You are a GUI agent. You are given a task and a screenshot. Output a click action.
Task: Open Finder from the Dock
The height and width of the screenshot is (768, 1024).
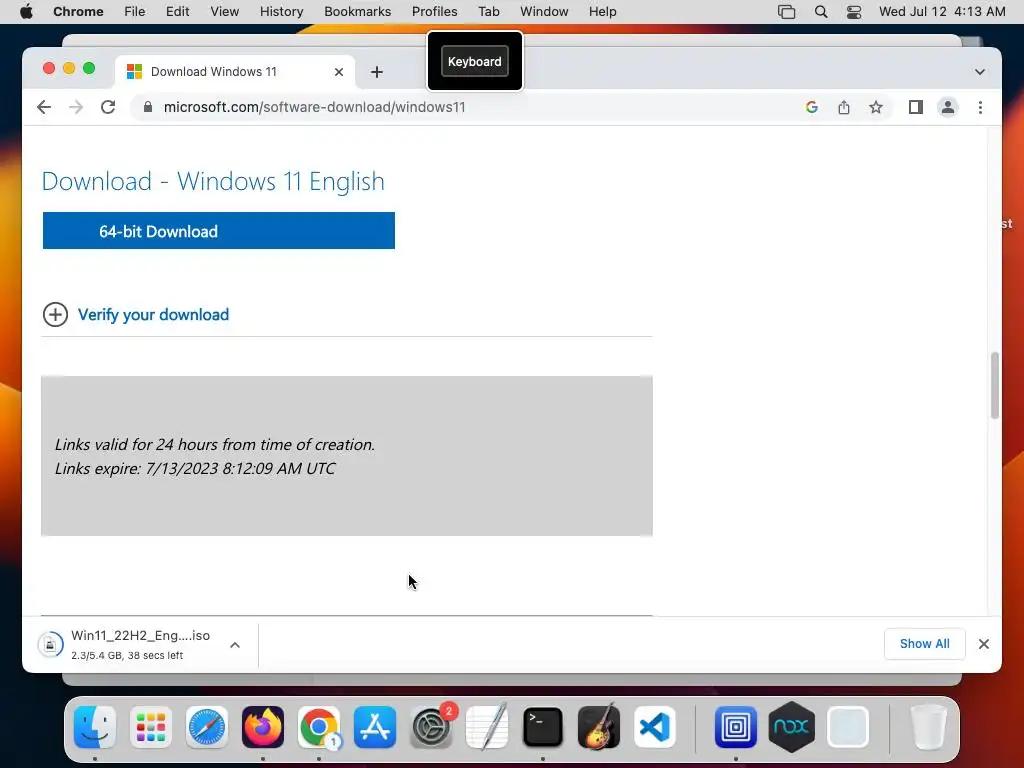click(95, 726)
